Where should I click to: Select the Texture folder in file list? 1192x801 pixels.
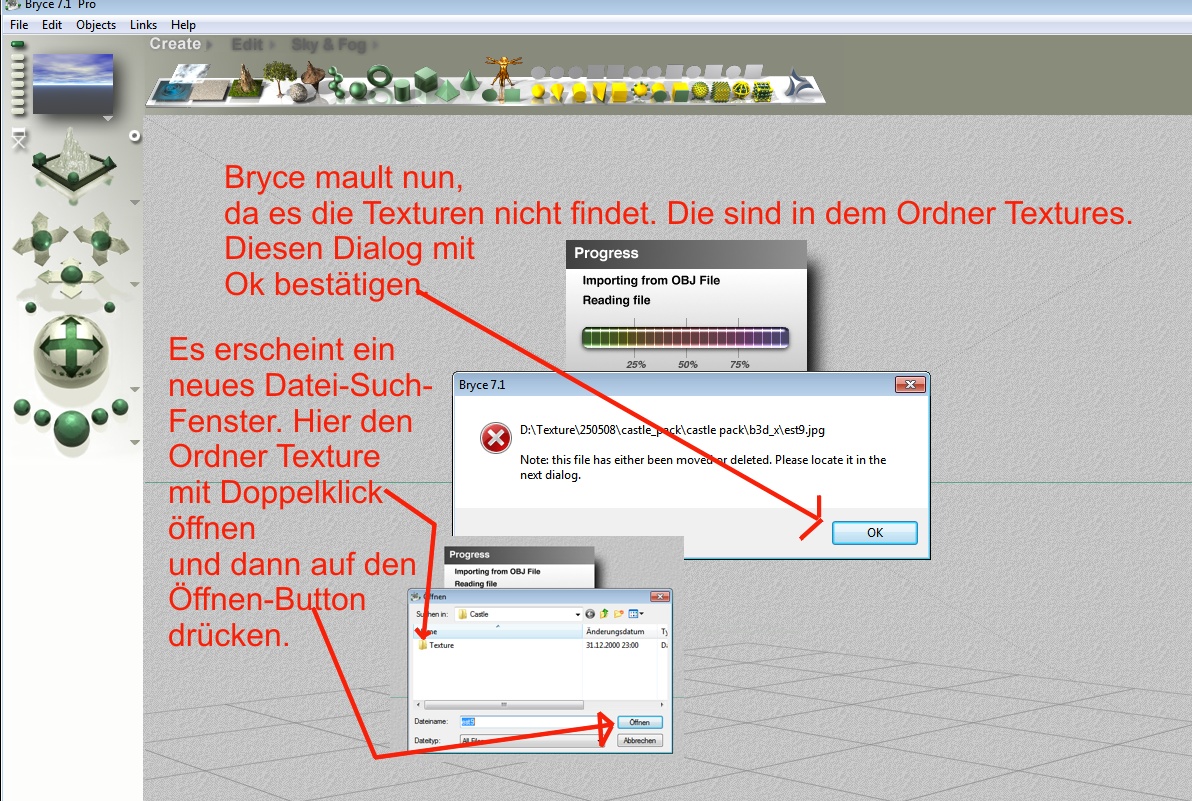pos(436,645)
